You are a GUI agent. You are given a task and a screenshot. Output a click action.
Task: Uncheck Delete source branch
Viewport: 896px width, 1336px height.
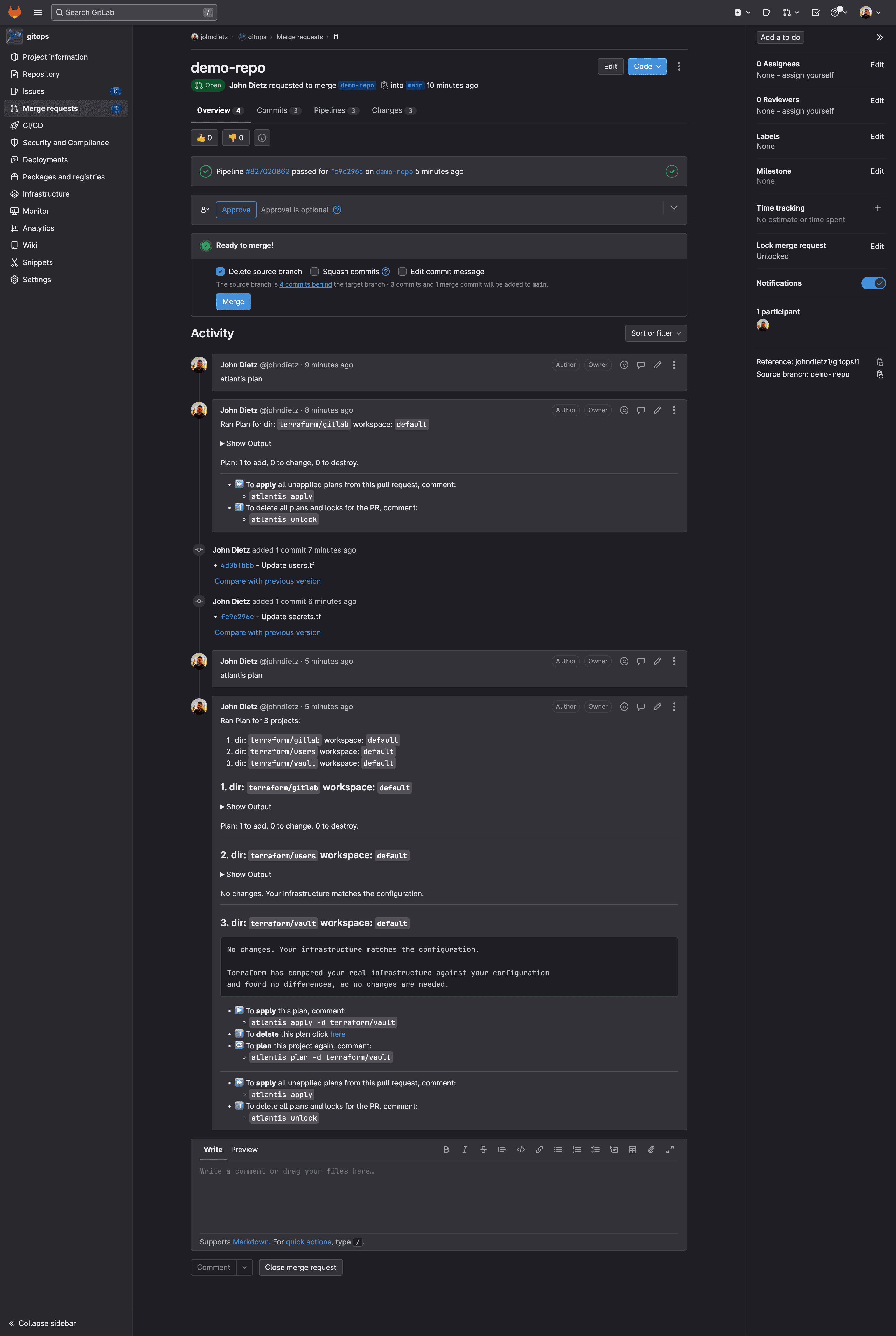[220, 272]
